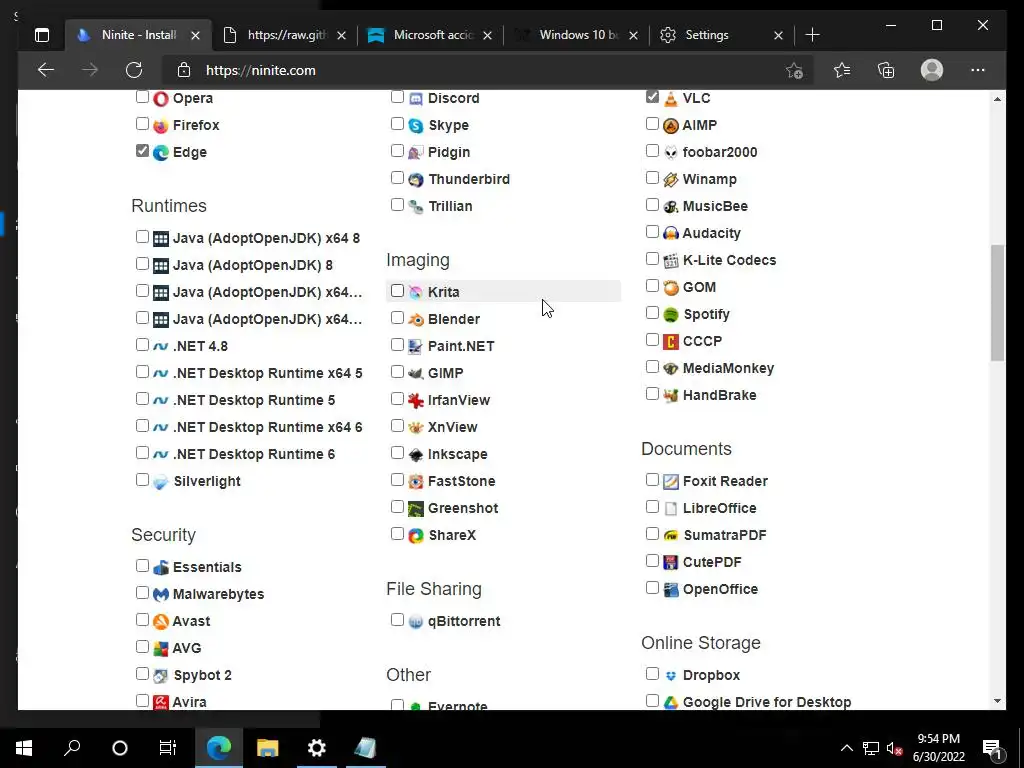Switch to Microsoft account tab
1024x768 pixels.
coord(431,35)
